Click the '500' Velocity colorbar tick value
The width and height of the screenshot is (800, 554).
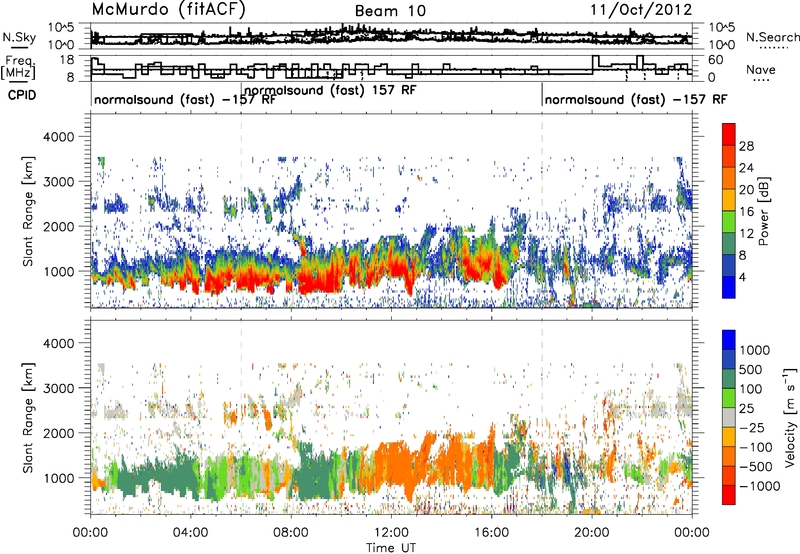[751, 370]
